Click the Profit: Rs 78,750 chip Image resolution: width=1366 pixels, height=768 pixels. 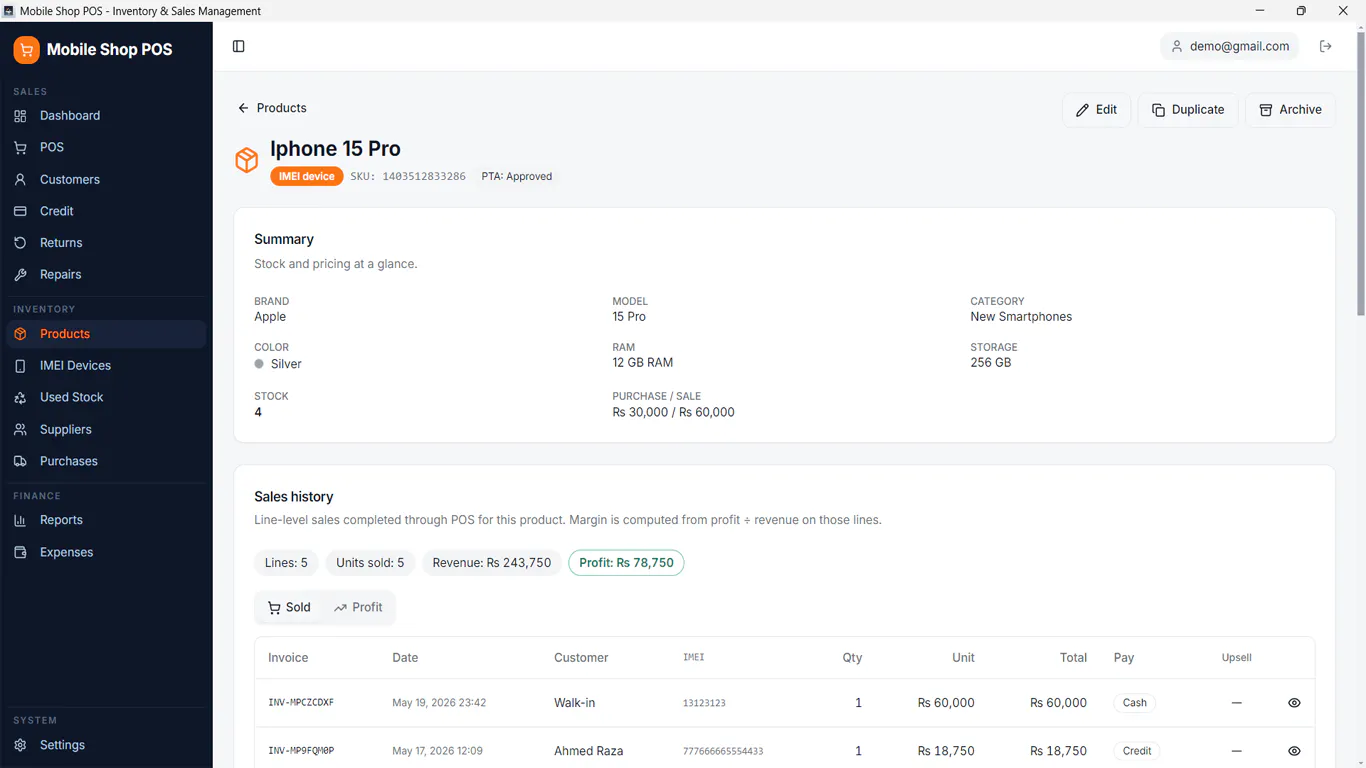pyautogui.click(x=626, y=563)
